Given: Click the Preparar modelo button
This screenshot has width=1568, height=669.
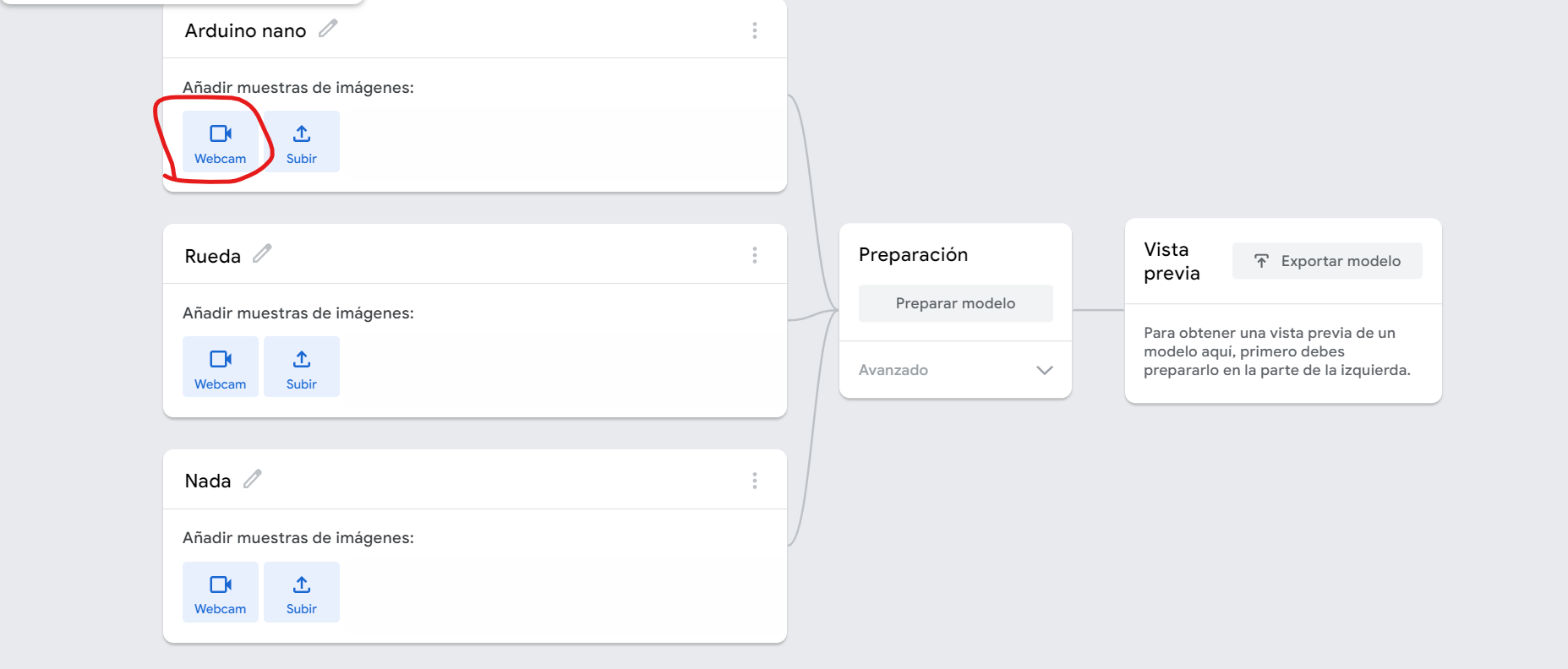Looking at the screenshot, I should point(955,303).
